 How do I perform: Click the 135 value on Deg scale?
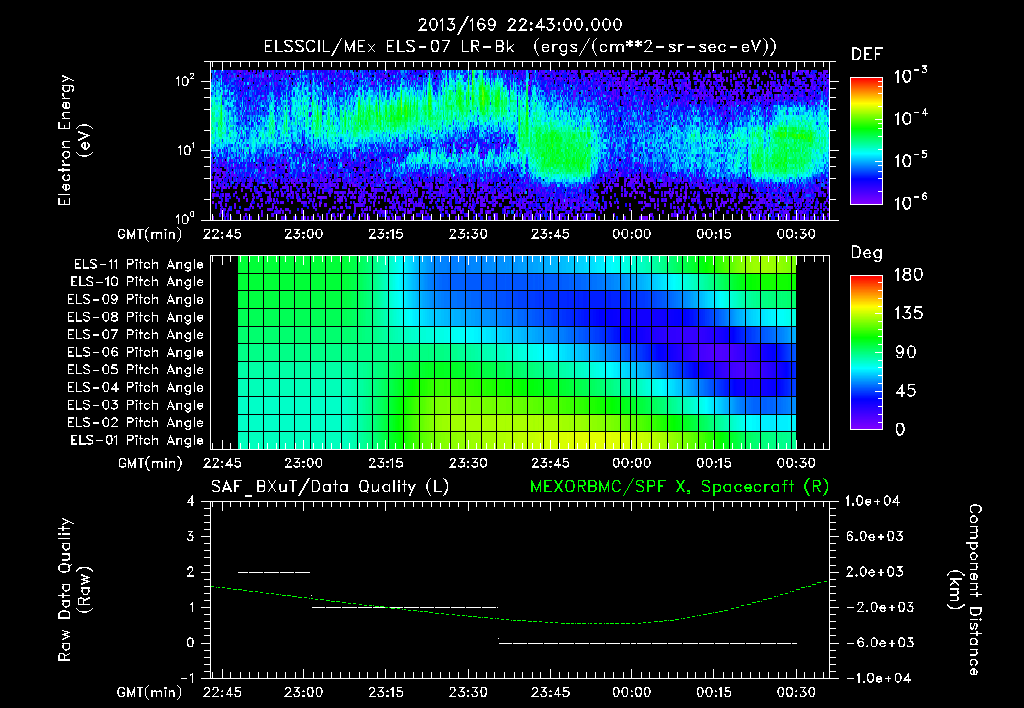click(908, 313)
